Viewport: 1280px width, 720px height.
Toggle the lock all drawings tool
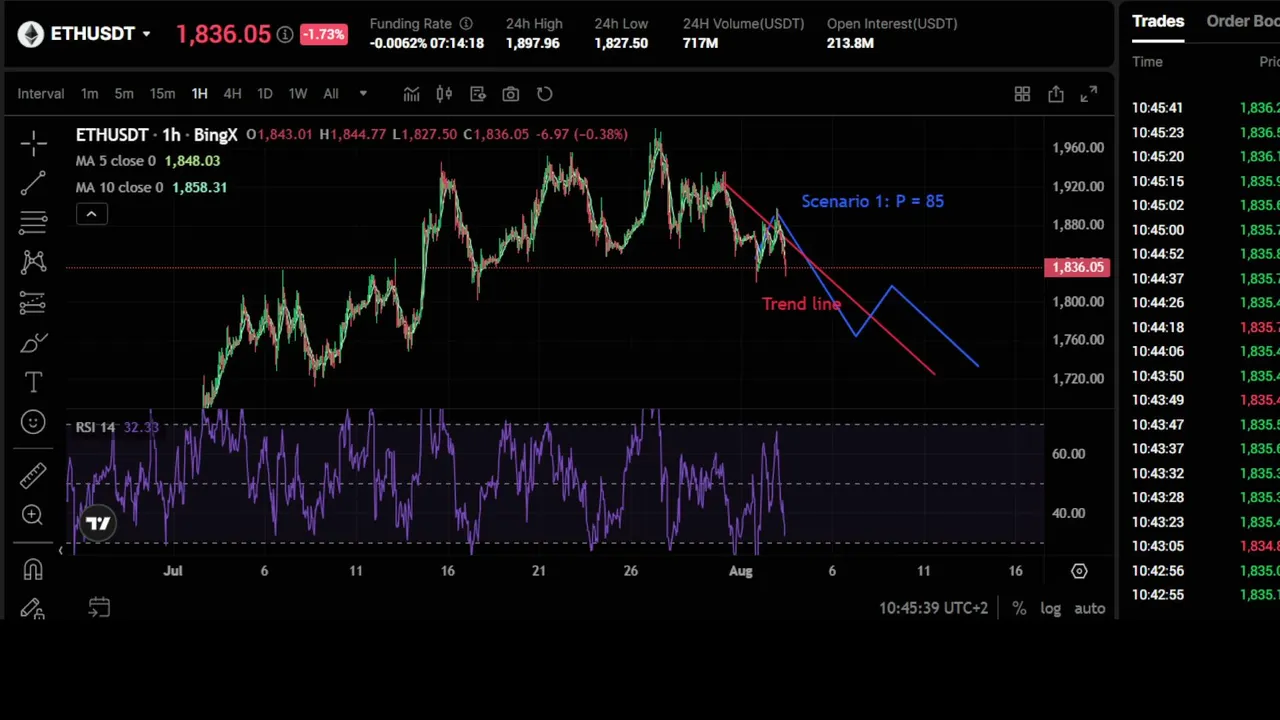[x=33, y=609]
